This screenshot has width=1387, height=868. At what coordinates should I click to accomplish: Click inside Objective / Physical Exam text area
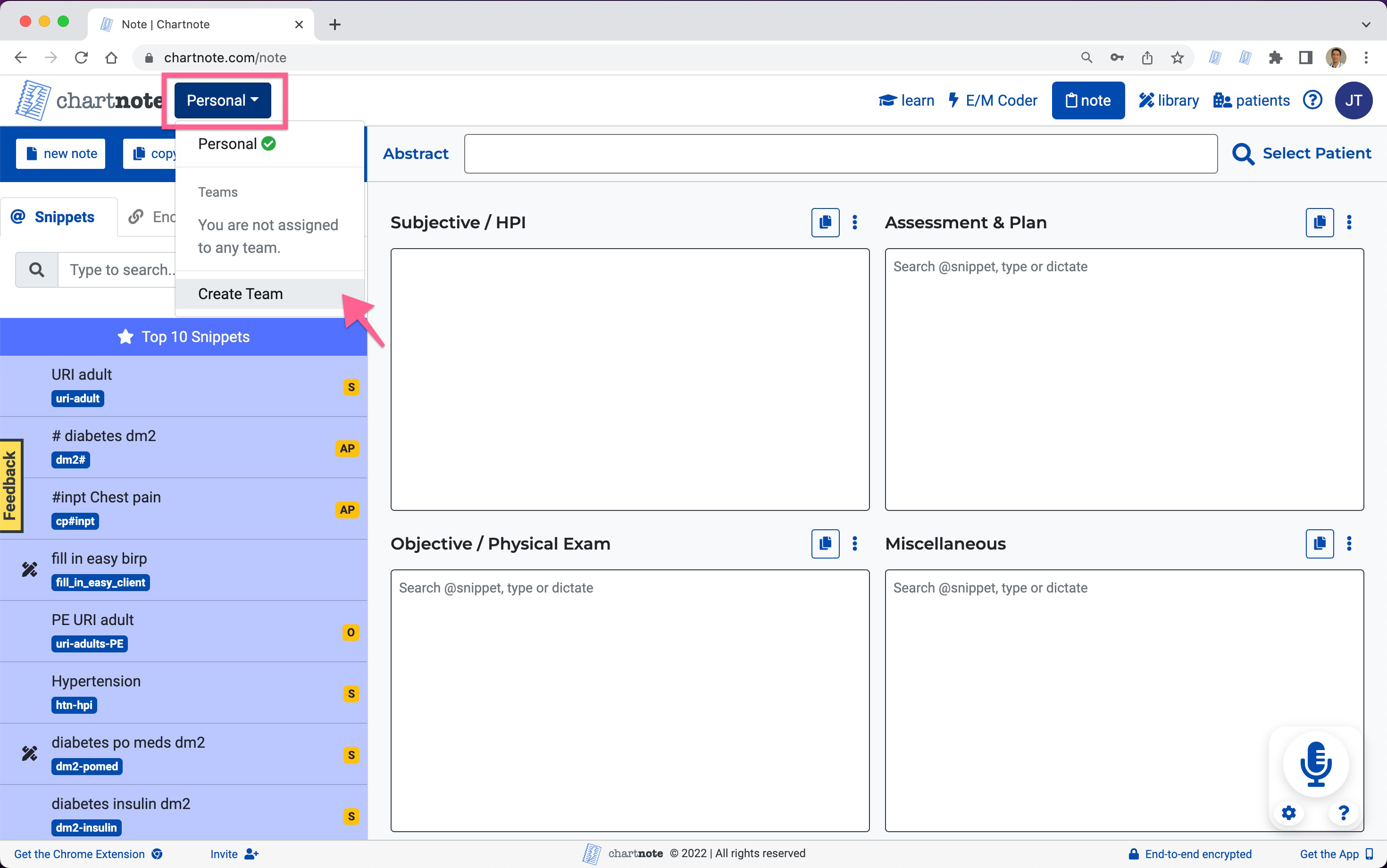[x=630, y=701]
